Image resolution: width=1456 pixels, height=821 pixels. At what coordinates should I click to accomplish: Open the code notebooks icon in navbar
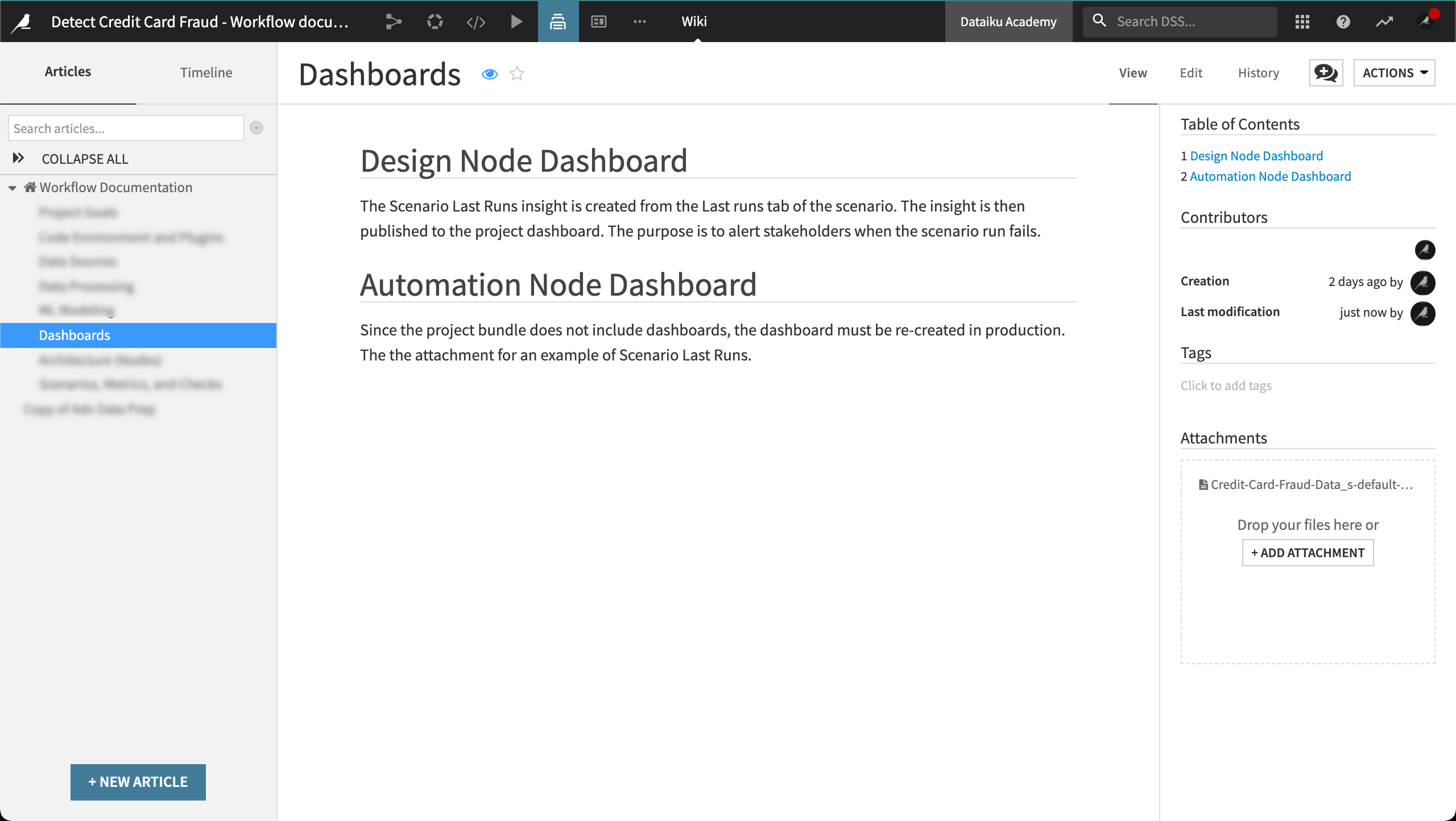point(476,22)
